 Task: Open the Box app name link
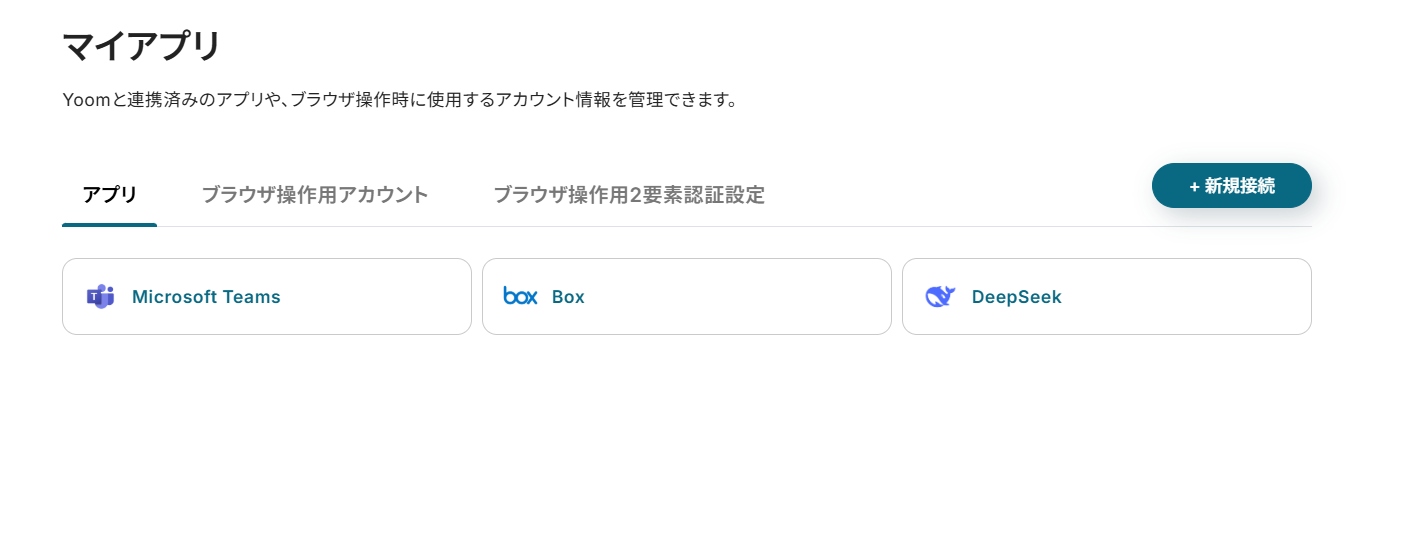568,297
